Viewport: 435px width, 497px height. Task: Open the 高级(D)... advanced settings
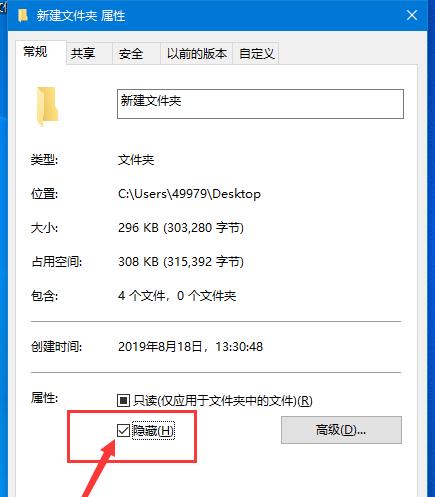click(341, 430)
